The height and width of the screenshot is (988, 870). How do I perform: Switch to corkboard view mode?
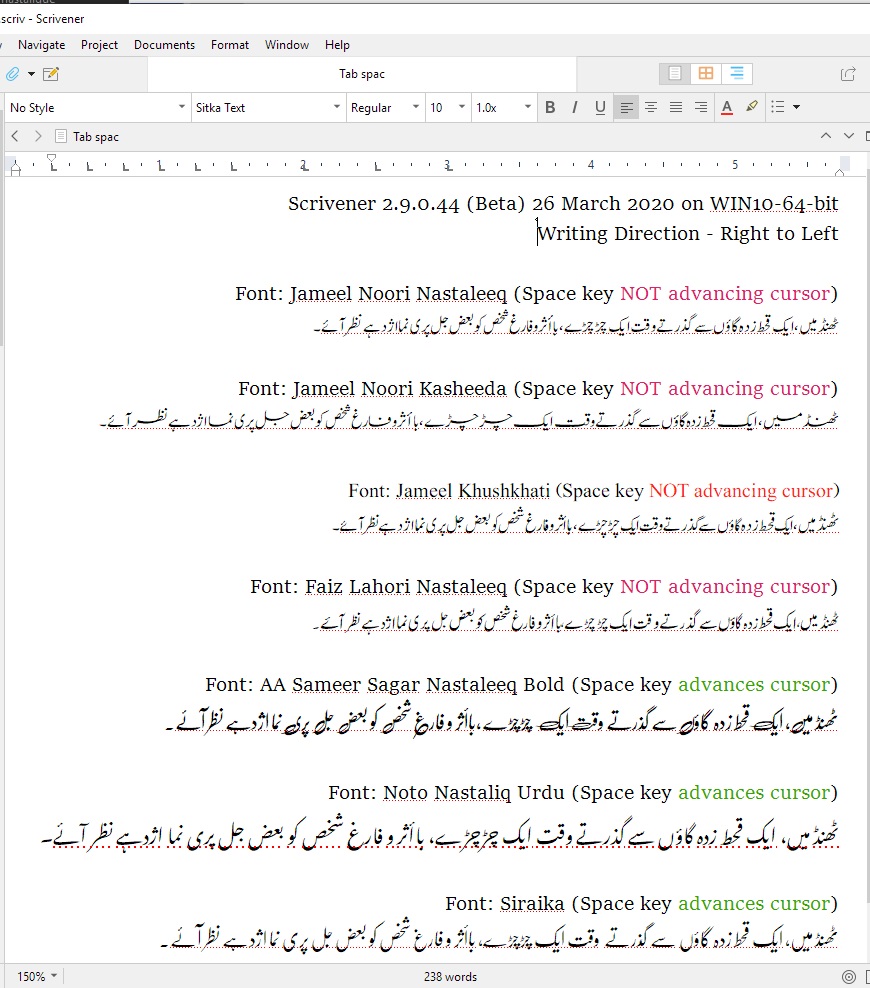point(706,74)
